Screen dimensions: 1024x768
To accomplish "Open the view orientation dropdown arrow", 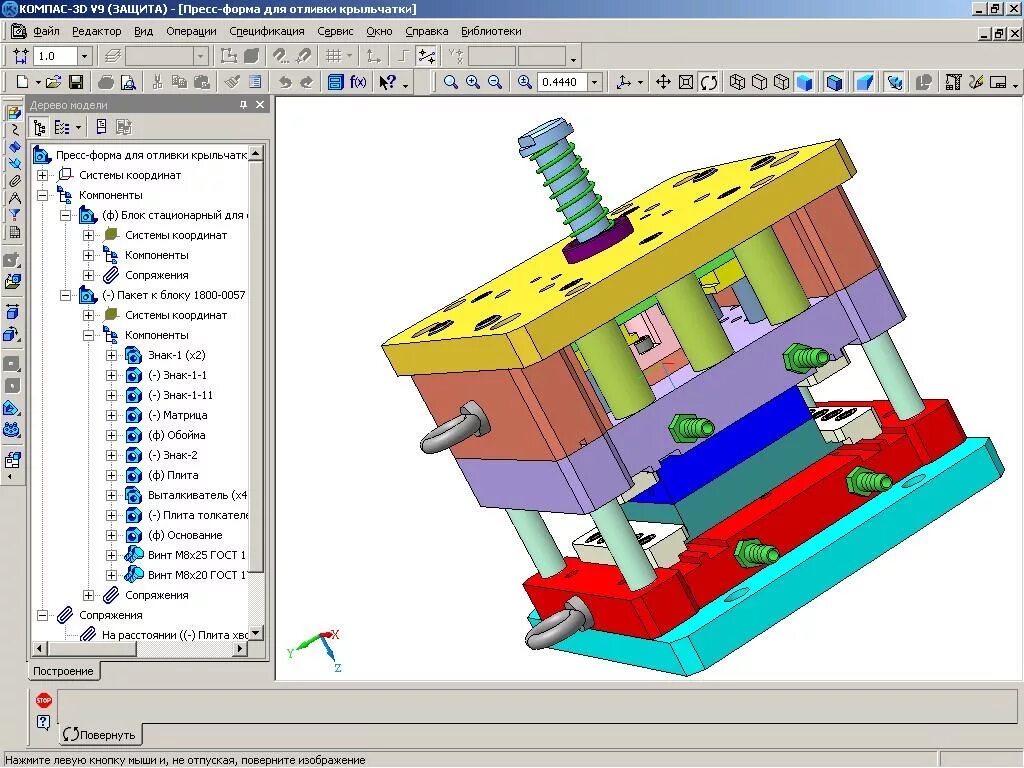I will coord(640,83).
